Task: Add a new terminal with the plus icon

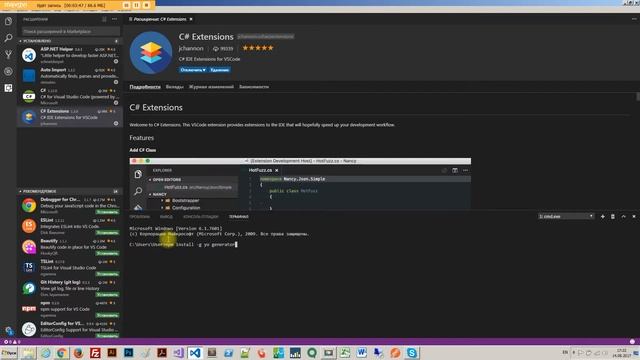Action: pyautogui.click(x=602, y=216)
